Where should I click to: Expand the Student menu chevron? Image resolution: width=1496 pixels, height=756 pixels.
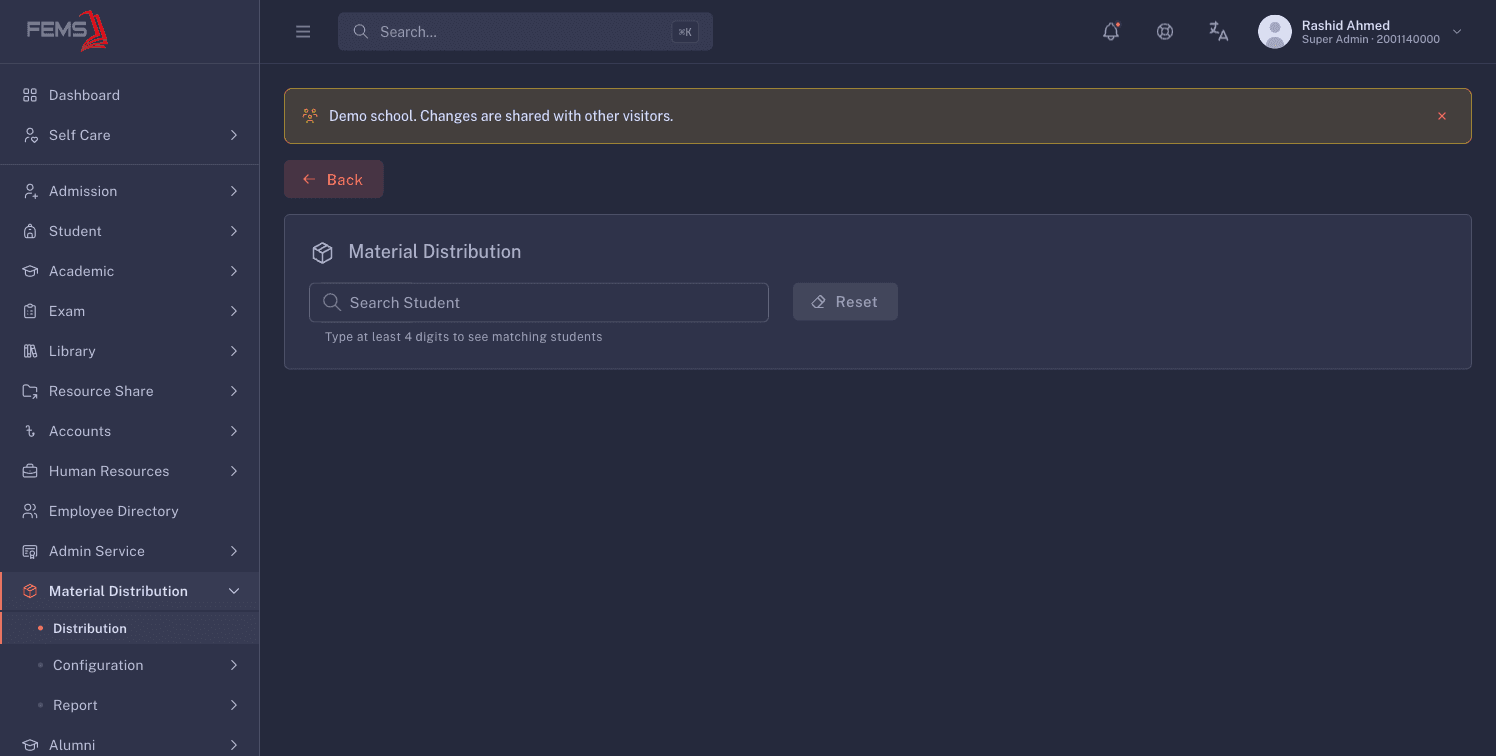pos(234,231)
